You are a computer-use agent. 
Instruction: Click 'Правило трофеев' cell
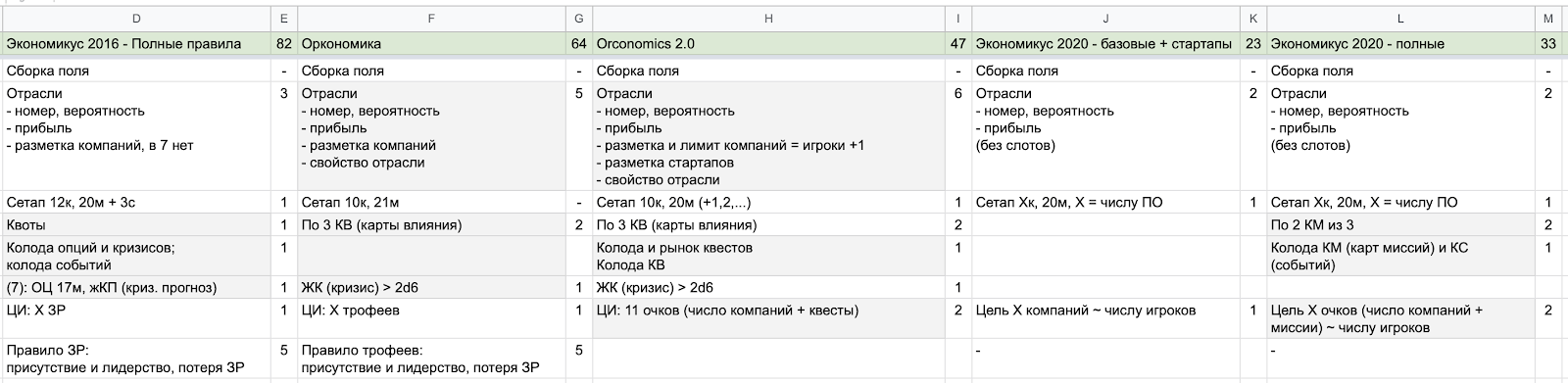point(431,359)
